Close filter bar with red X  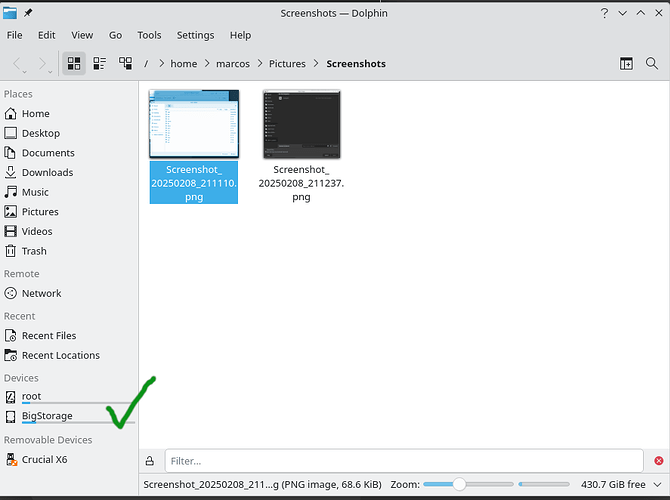(658, 461)
